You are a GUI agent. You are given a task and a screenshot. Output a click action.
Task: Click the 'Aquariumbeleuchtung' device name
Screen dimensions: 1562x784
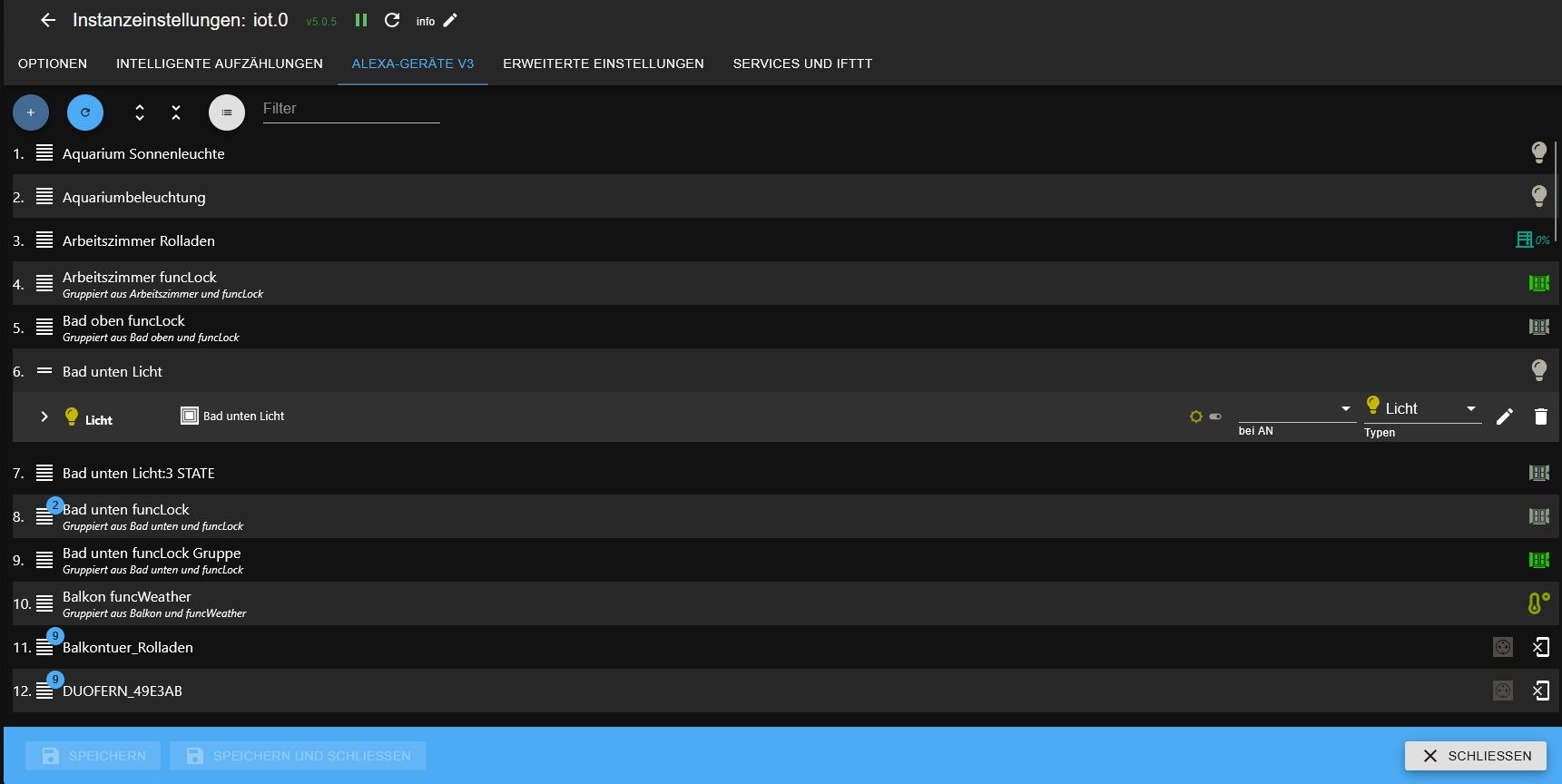(x=134, y=197)
